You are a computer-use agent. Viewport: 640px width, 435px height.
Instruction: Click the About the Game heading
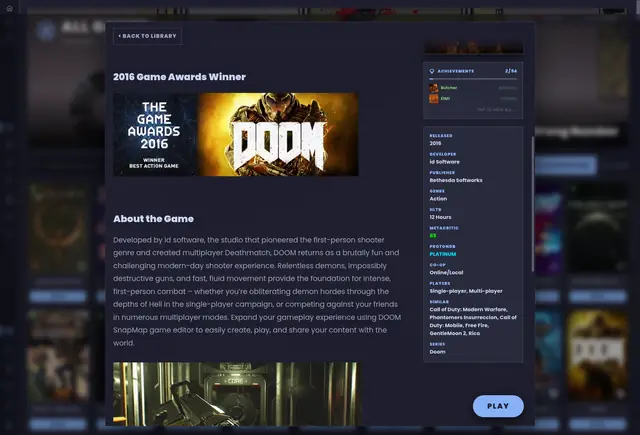pos(153,219)
